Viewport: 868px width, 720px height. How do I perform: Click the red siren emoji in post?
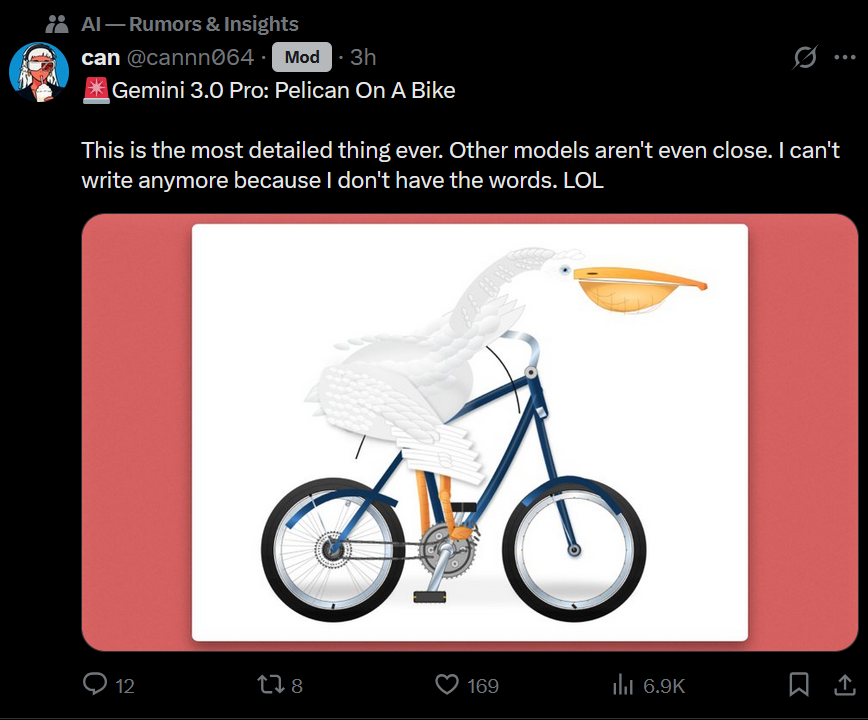[x=96, y=91]
